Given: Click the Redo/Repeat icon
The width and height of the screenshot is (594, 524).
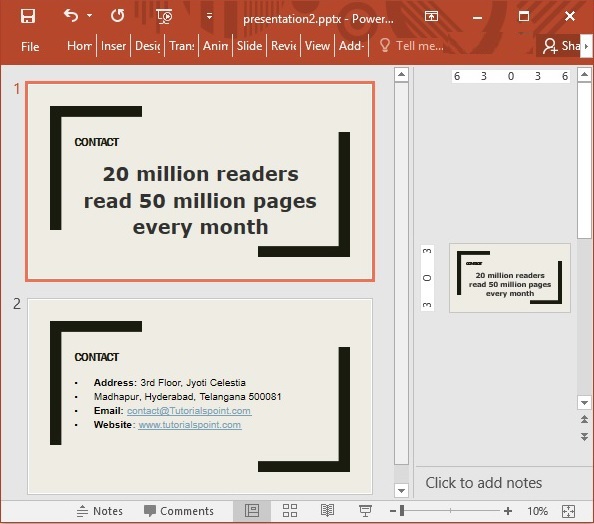Looking at the screenshot, I should [117, 16].
